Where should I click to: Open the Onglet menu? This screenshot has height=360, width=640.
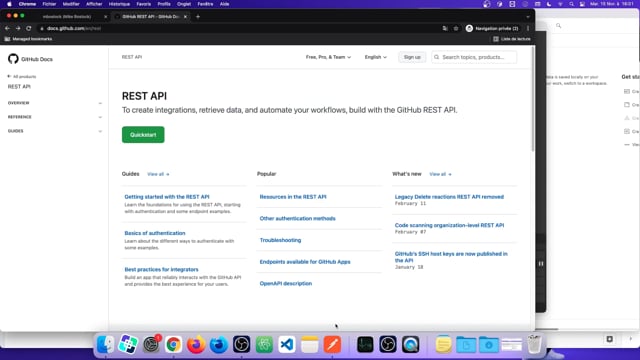click(x=184, y=4)
